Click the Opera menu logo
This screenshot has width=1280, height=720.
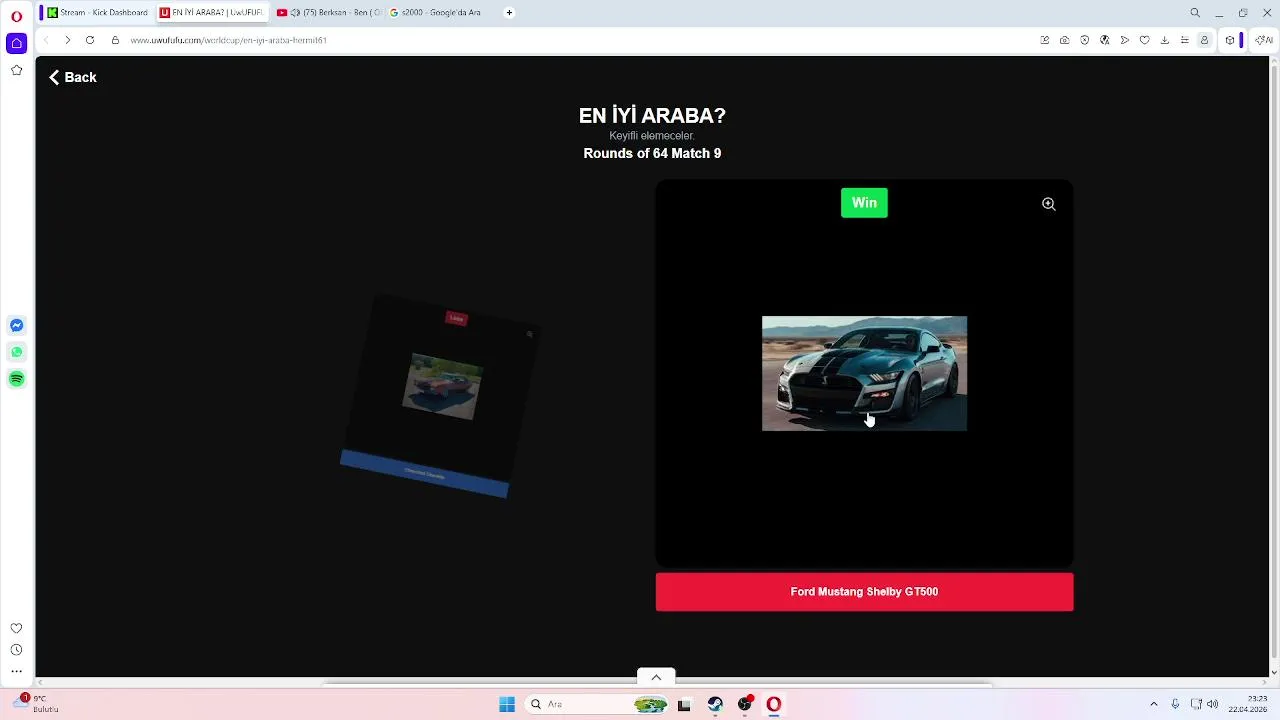pyautogui.click(x=16, y=16)
